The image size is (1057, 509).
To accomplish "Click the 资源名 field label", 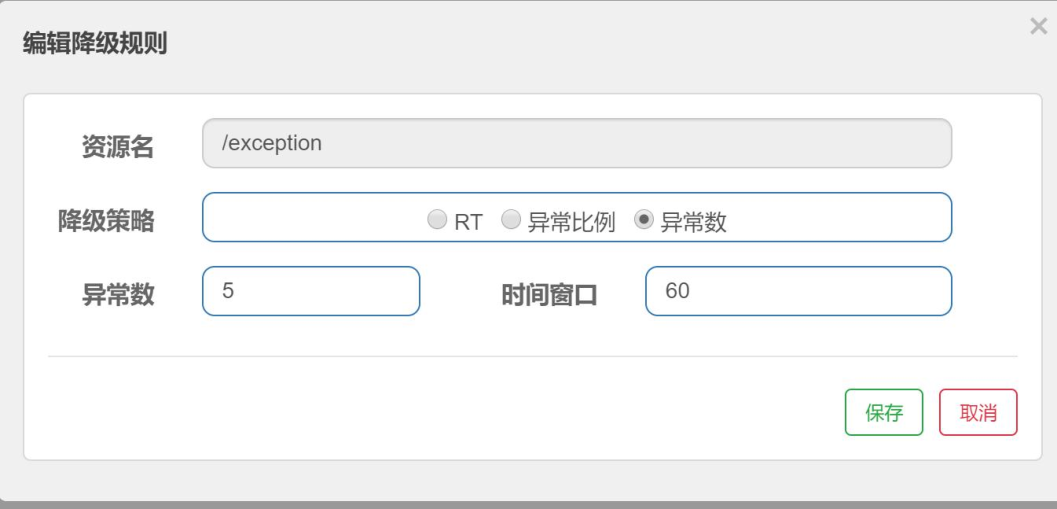I will 117,146.
